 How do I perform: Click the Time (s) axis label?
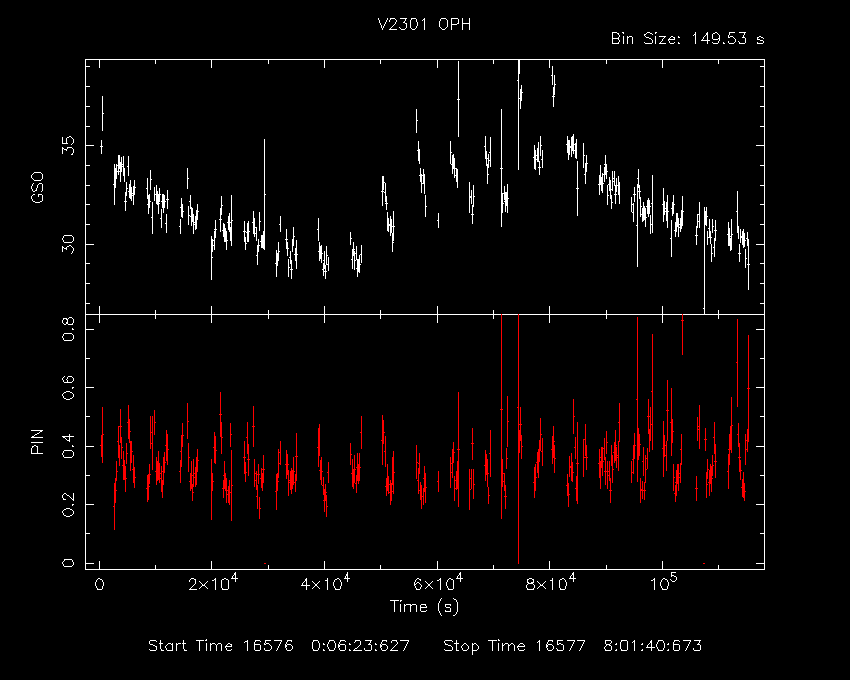point(424,606)
